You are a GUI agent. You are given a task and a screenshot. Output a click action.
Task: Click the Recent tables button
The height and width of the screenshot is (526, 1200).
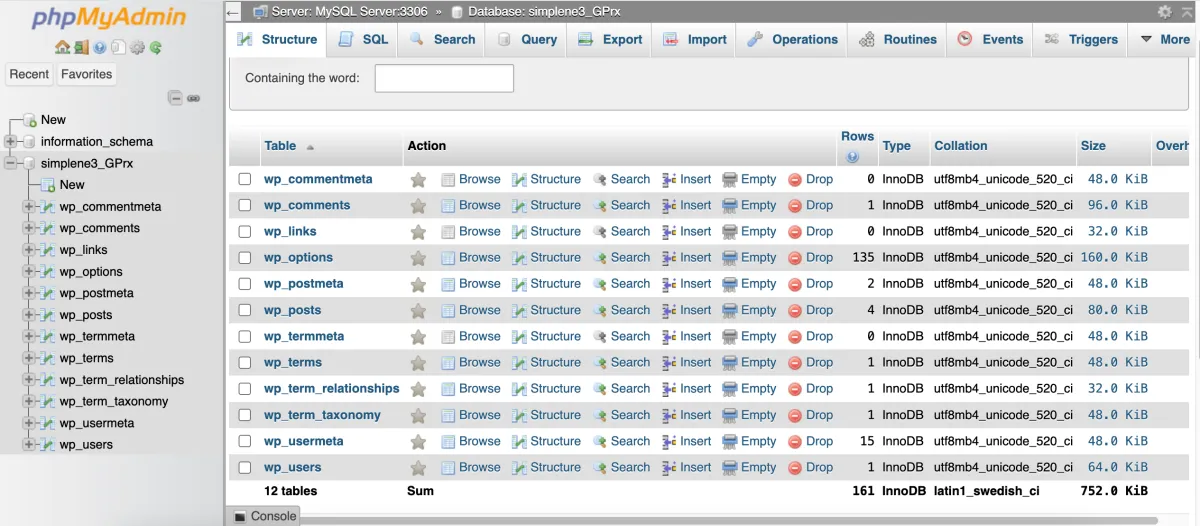(x=29, y=74)
